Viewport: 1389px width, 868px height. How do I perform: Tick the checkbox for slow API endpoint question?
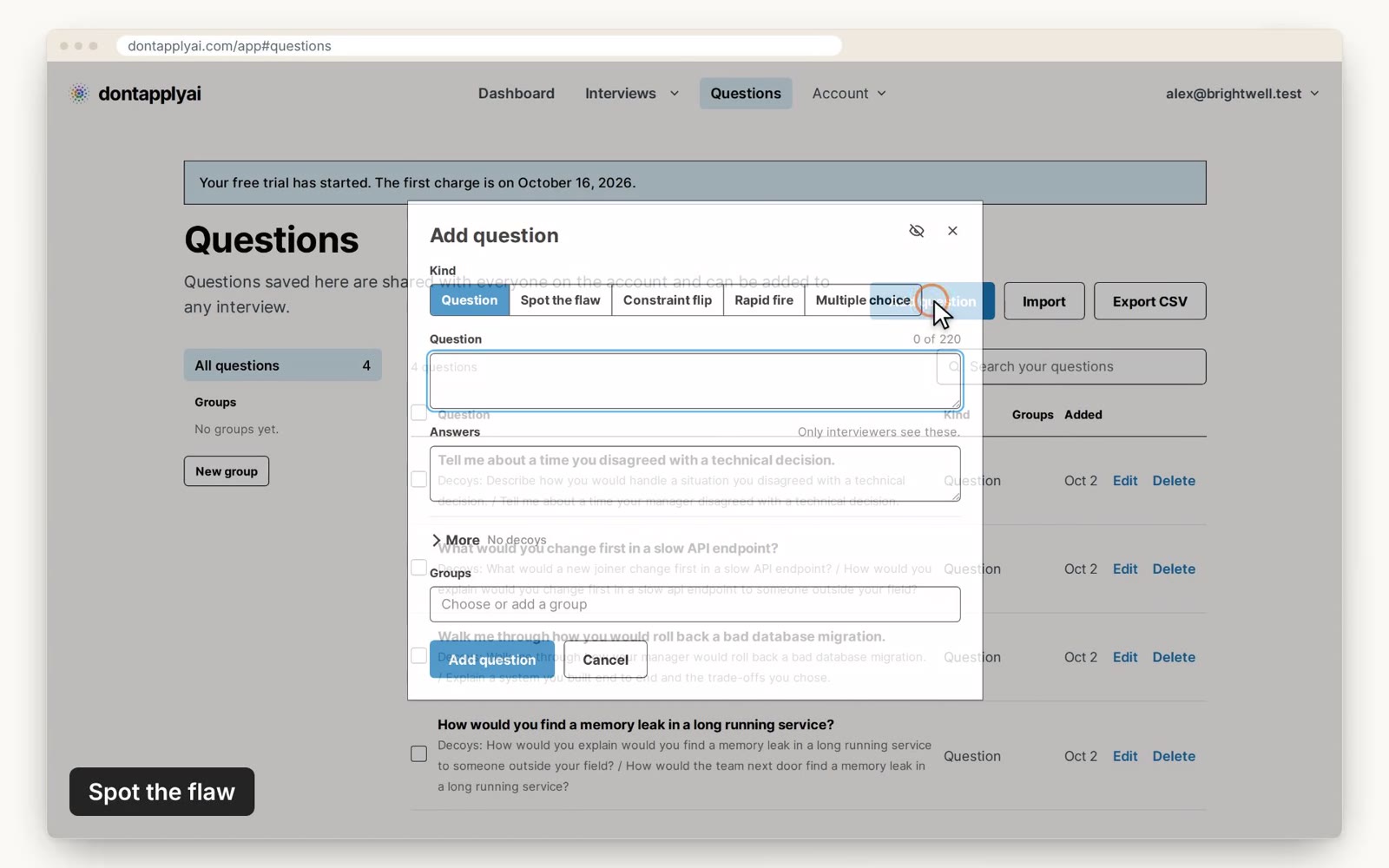coord(418,568)
